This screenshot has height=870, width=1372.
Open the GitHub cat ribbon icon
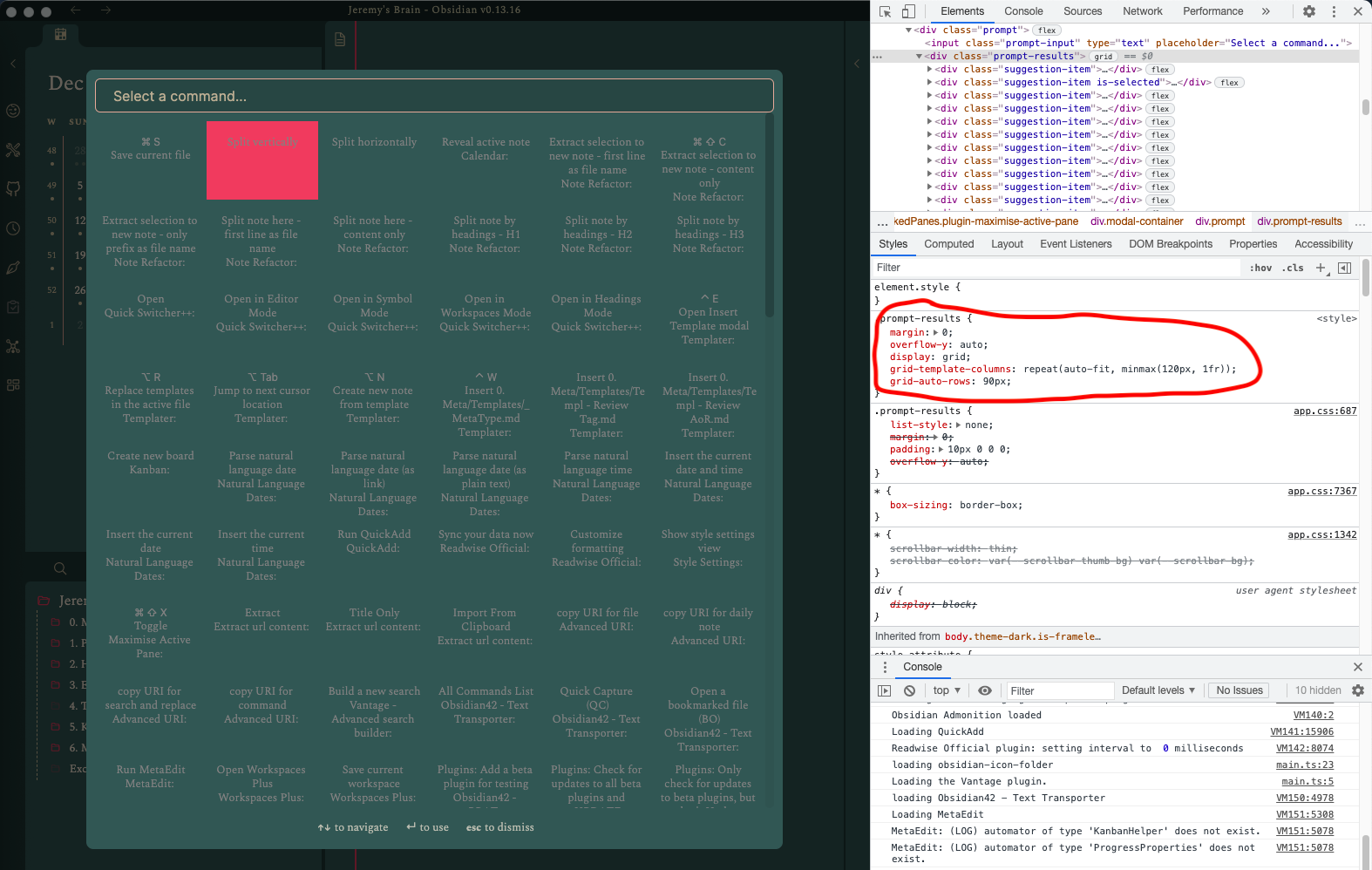coord(13,189)
